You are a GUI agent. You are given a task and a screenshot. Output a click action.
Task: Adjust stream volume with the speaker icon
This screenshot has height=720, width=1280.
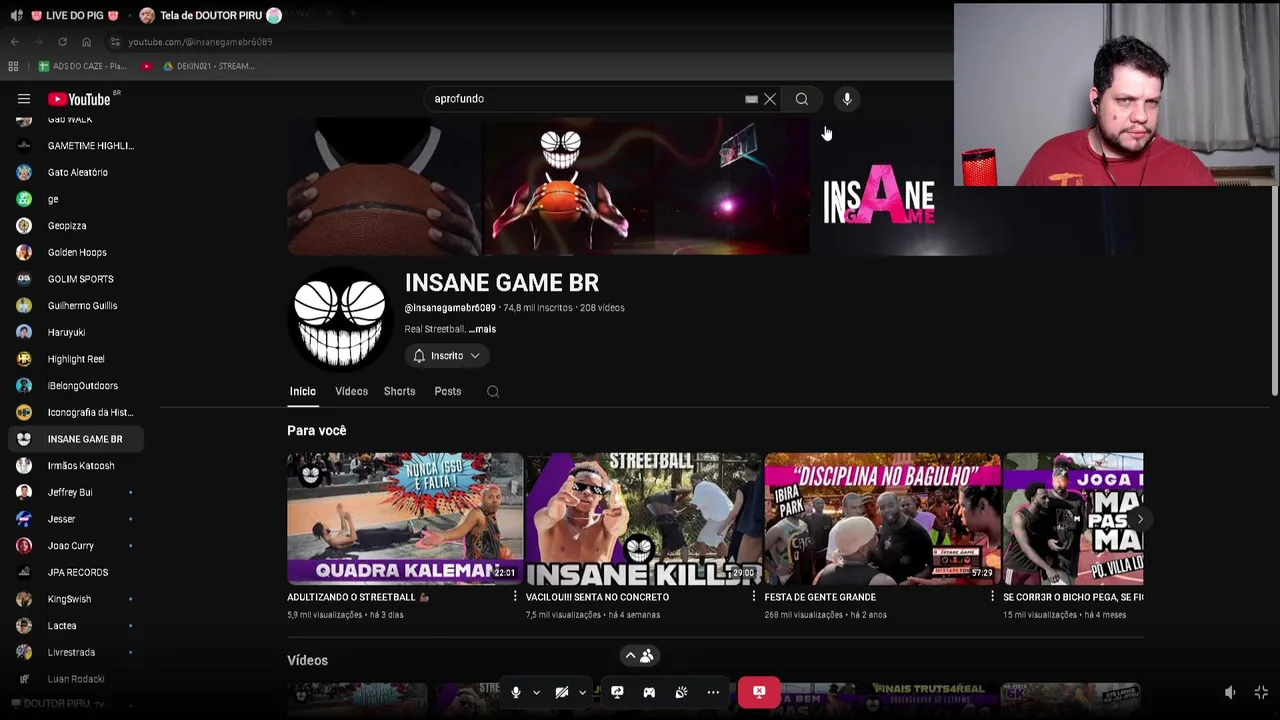(1230, 692)
